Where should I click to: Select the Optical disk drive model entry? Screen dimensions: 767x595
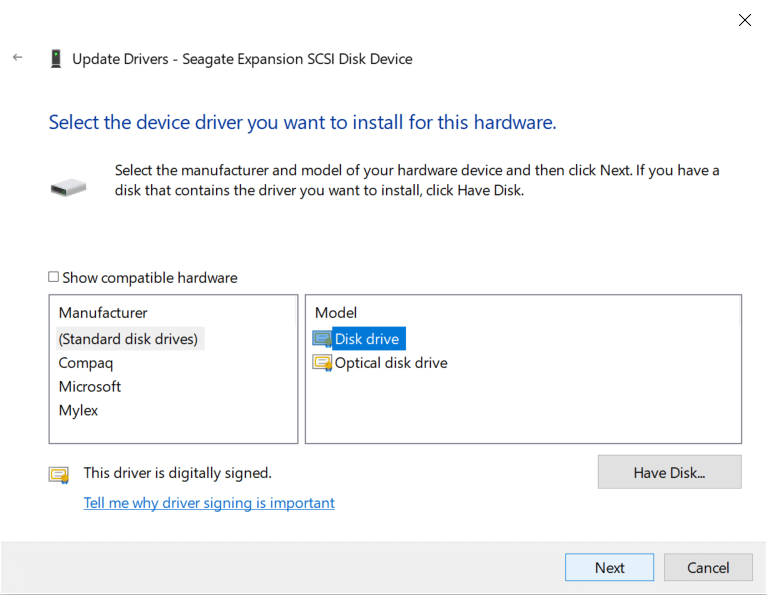[x=391, y=363]
